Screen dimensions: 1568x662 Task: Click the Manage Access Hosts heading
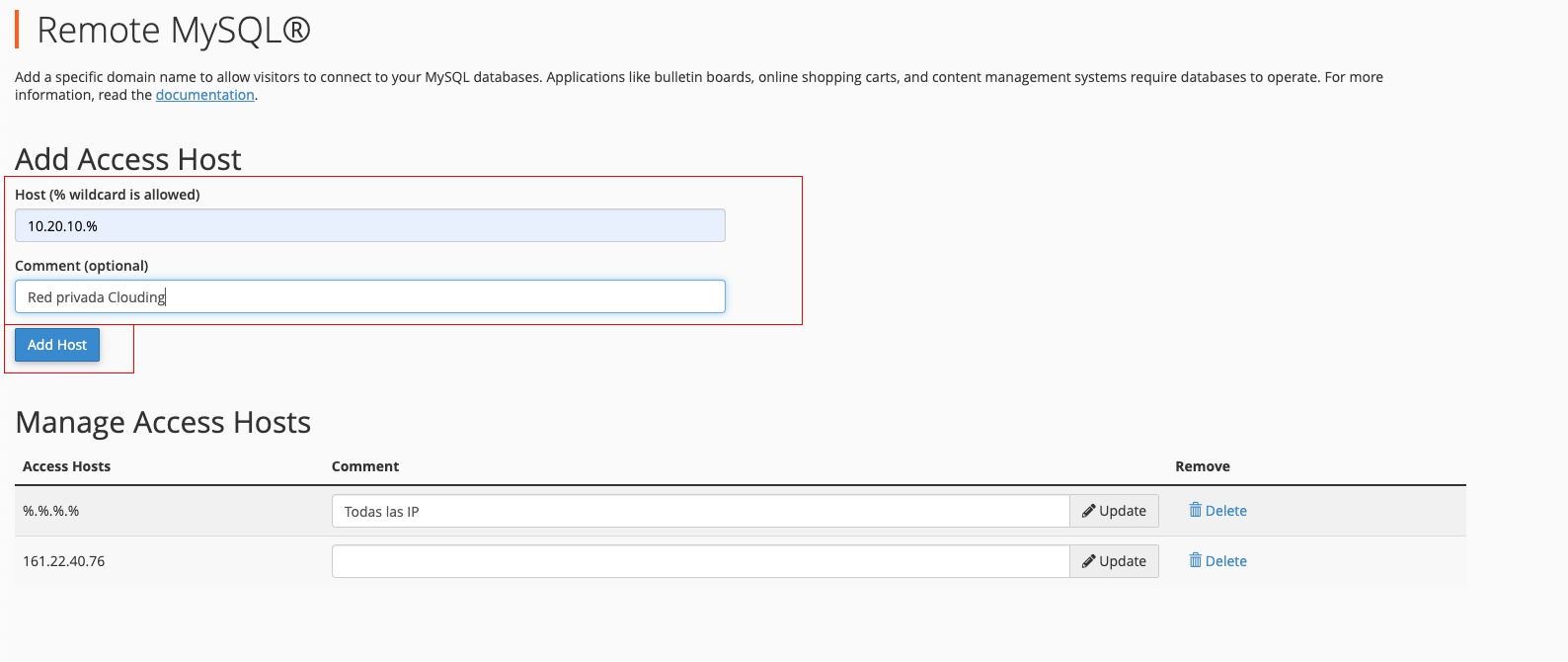(163, 422)
